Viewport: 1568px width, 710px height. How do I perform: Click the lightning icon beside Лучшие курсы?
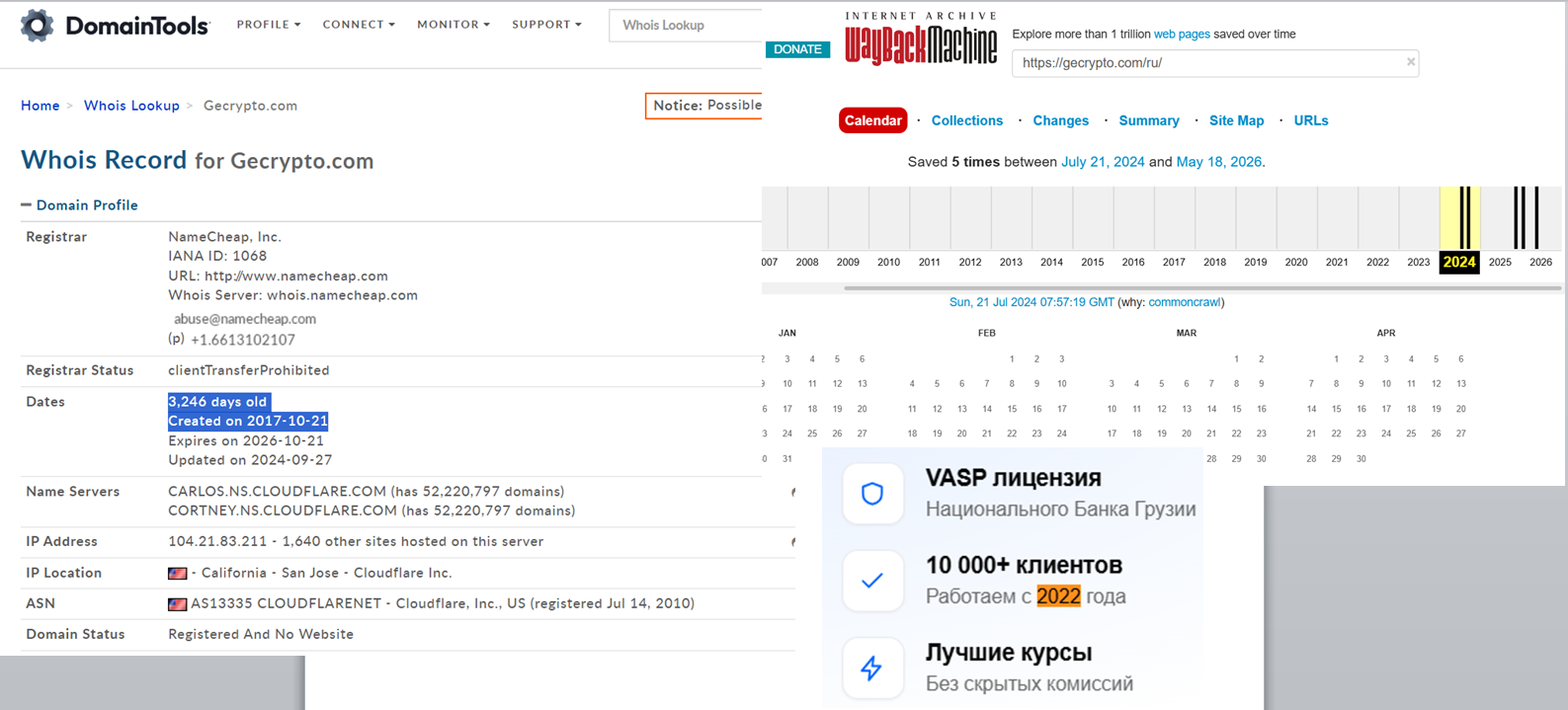872,669
